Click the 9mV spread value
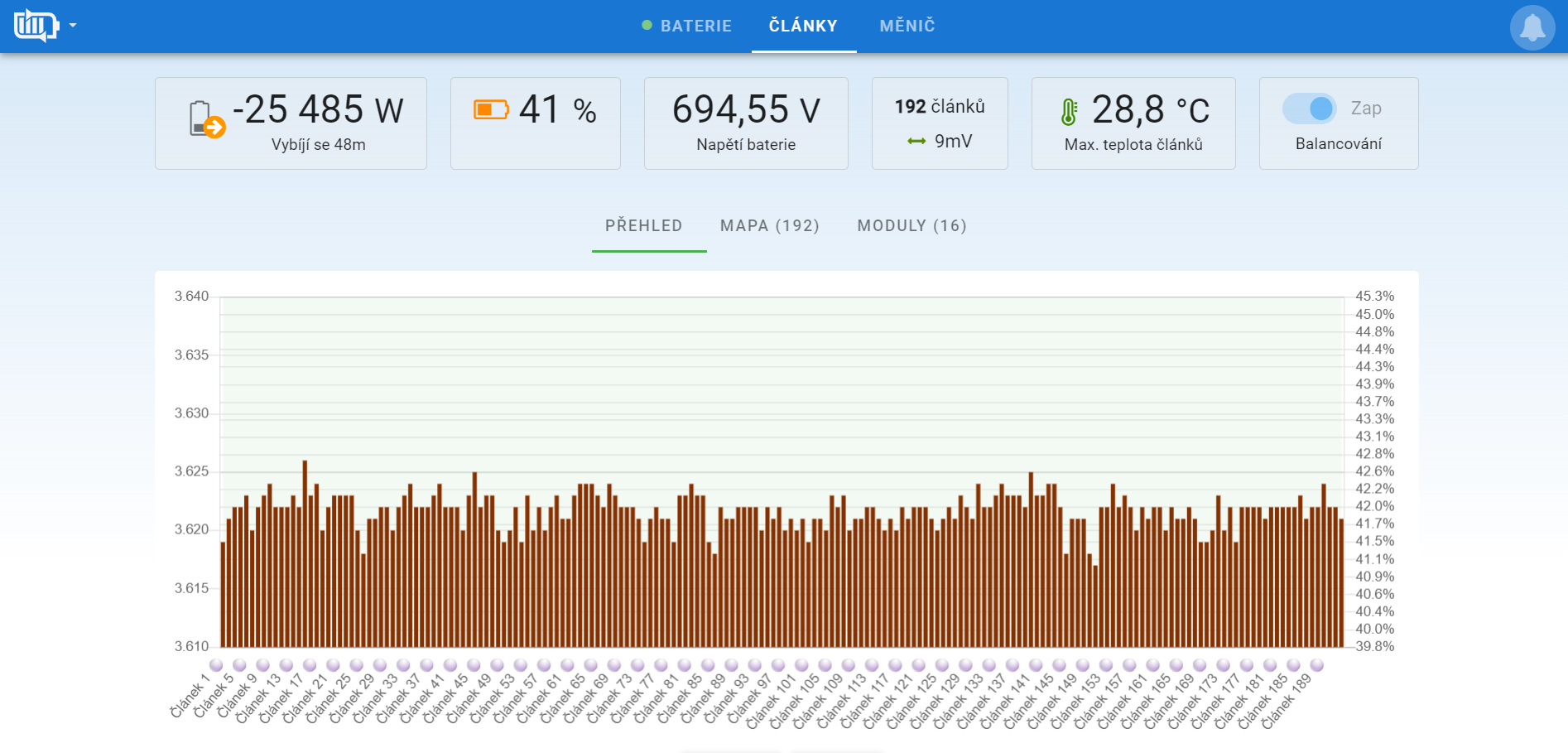This screenshot has height=753, width=1568. (954, 142)
